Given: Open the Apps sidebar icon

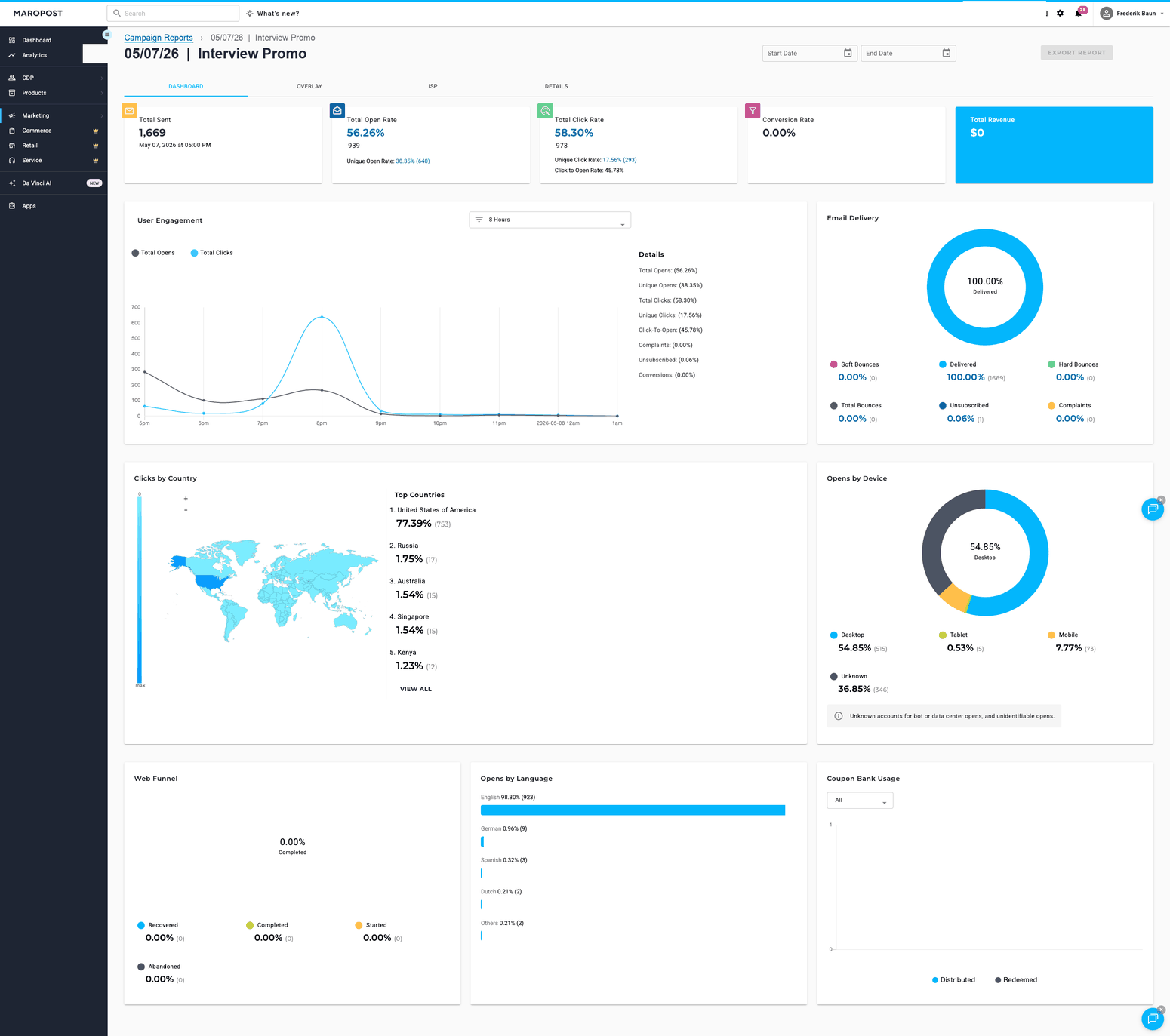Looking at the screenshot, I should tap(12, 206).
